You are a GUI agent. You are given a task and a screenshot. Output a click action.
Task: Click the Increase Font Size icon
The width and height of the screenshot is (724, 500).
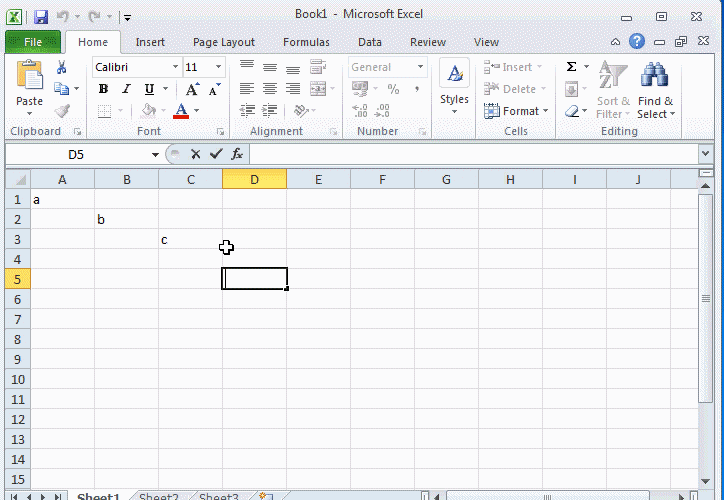point(195,89)
